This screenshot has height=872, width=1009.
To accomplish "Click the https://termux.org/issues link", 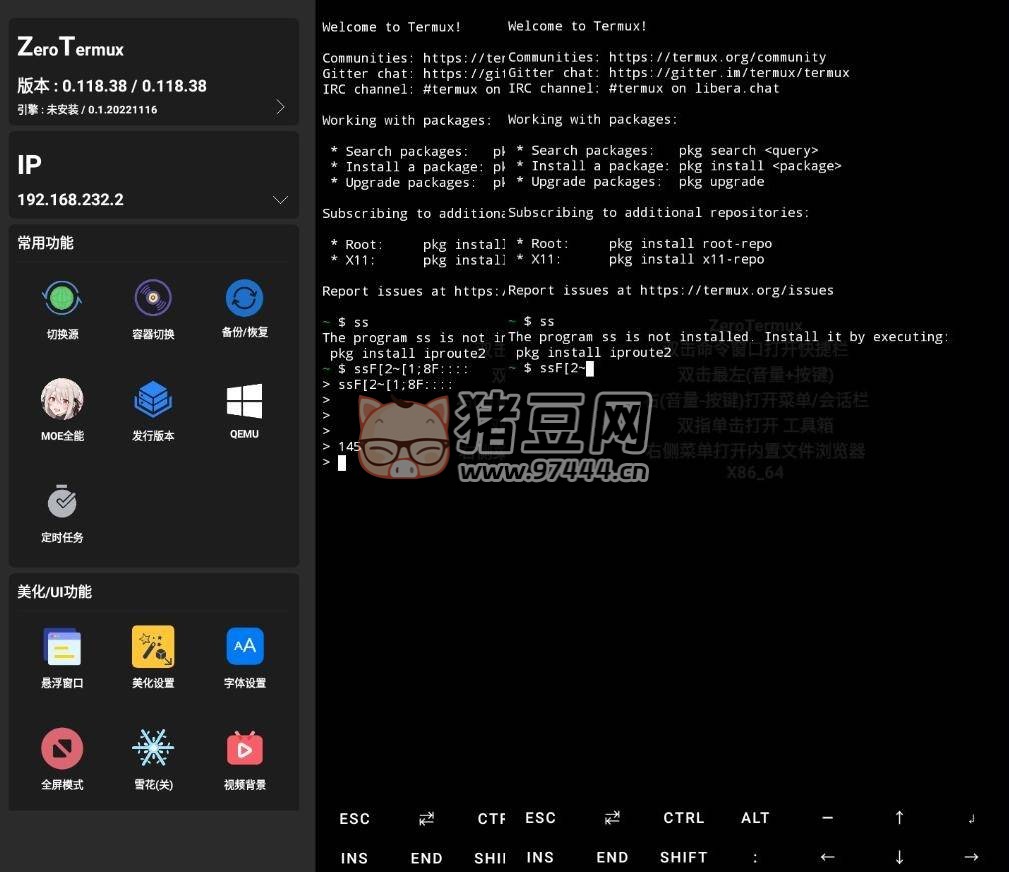I will [736, 290].
